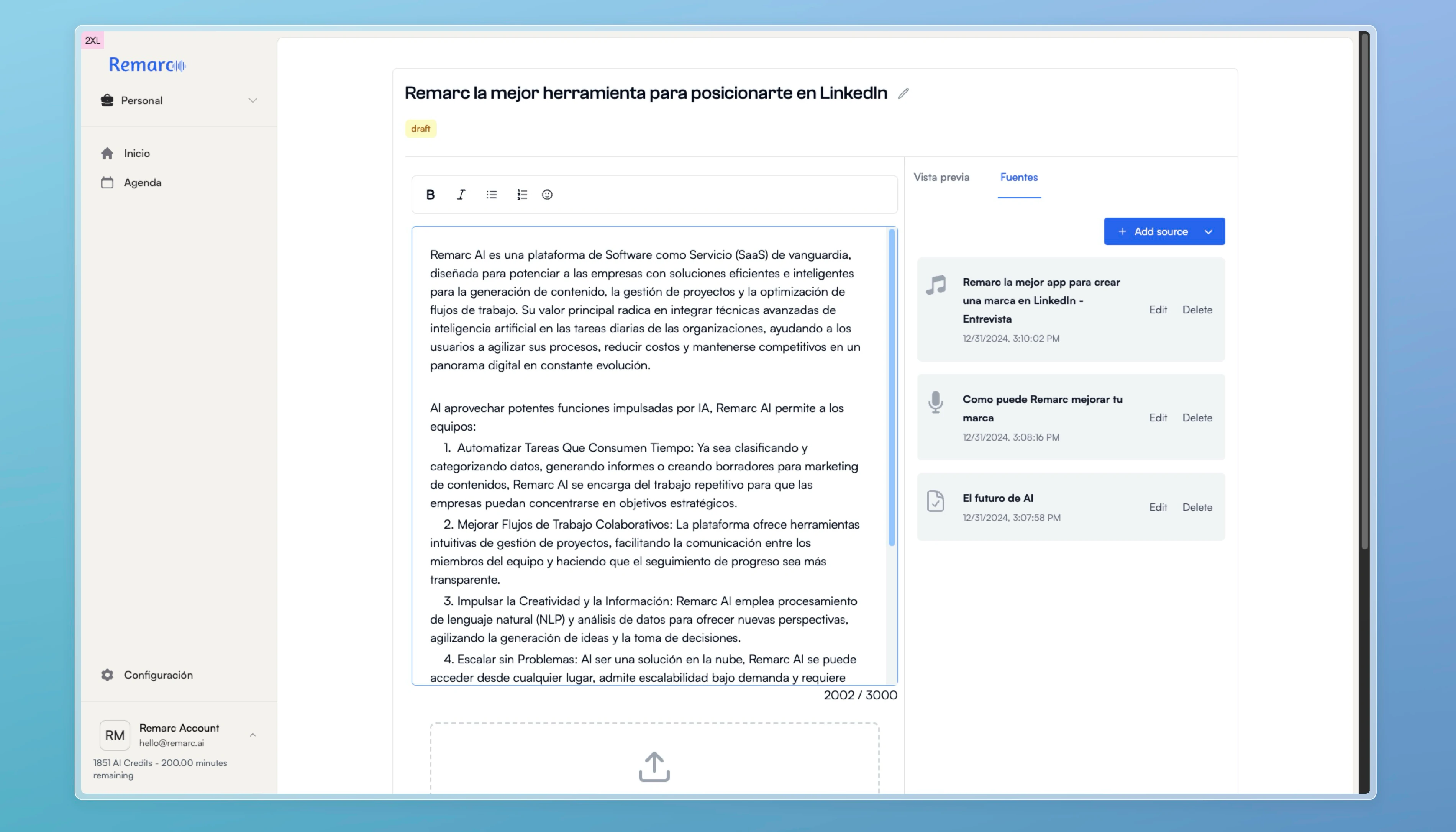Open the Add source dropdown arrow
1456x832 pixels.
click(1208, 232)
